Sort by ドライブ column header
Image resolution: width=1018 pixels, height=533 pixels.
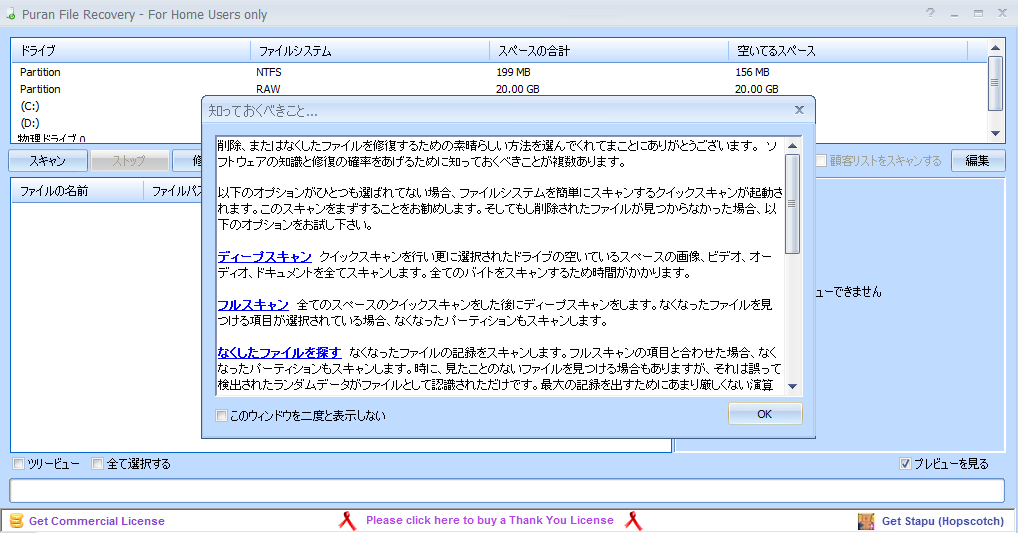coord(130,51)
